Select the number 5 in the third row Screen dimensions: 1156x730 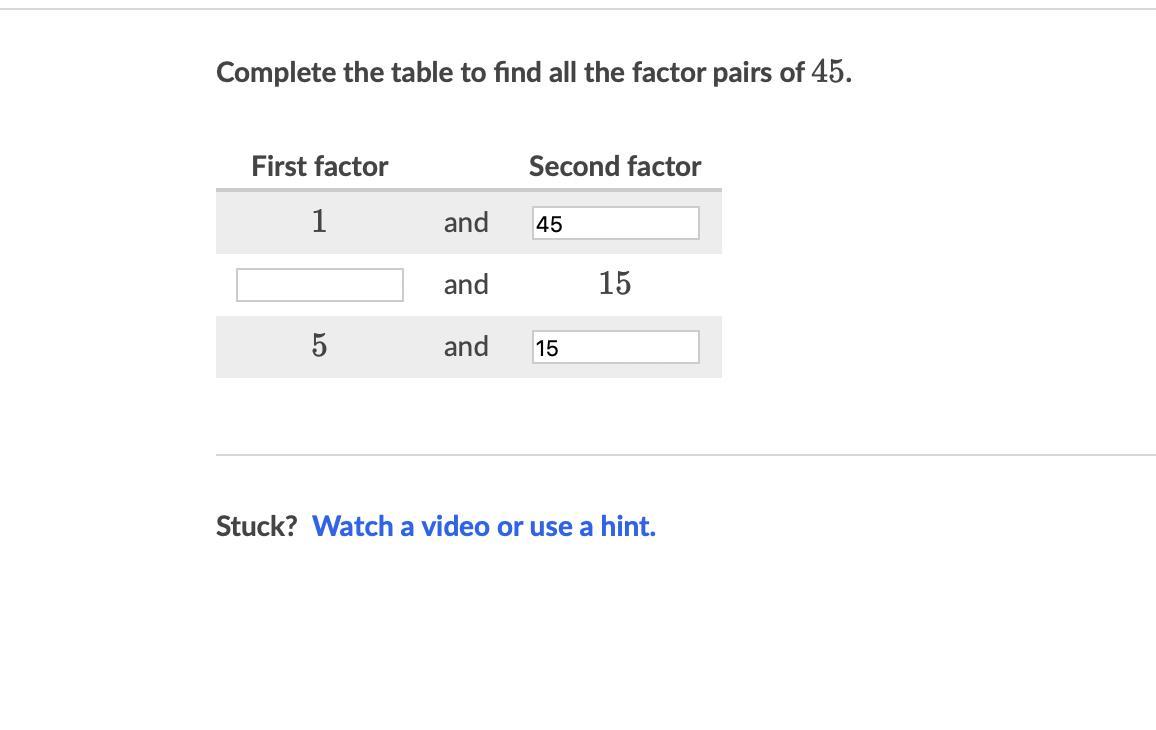(x=319, y=345)
